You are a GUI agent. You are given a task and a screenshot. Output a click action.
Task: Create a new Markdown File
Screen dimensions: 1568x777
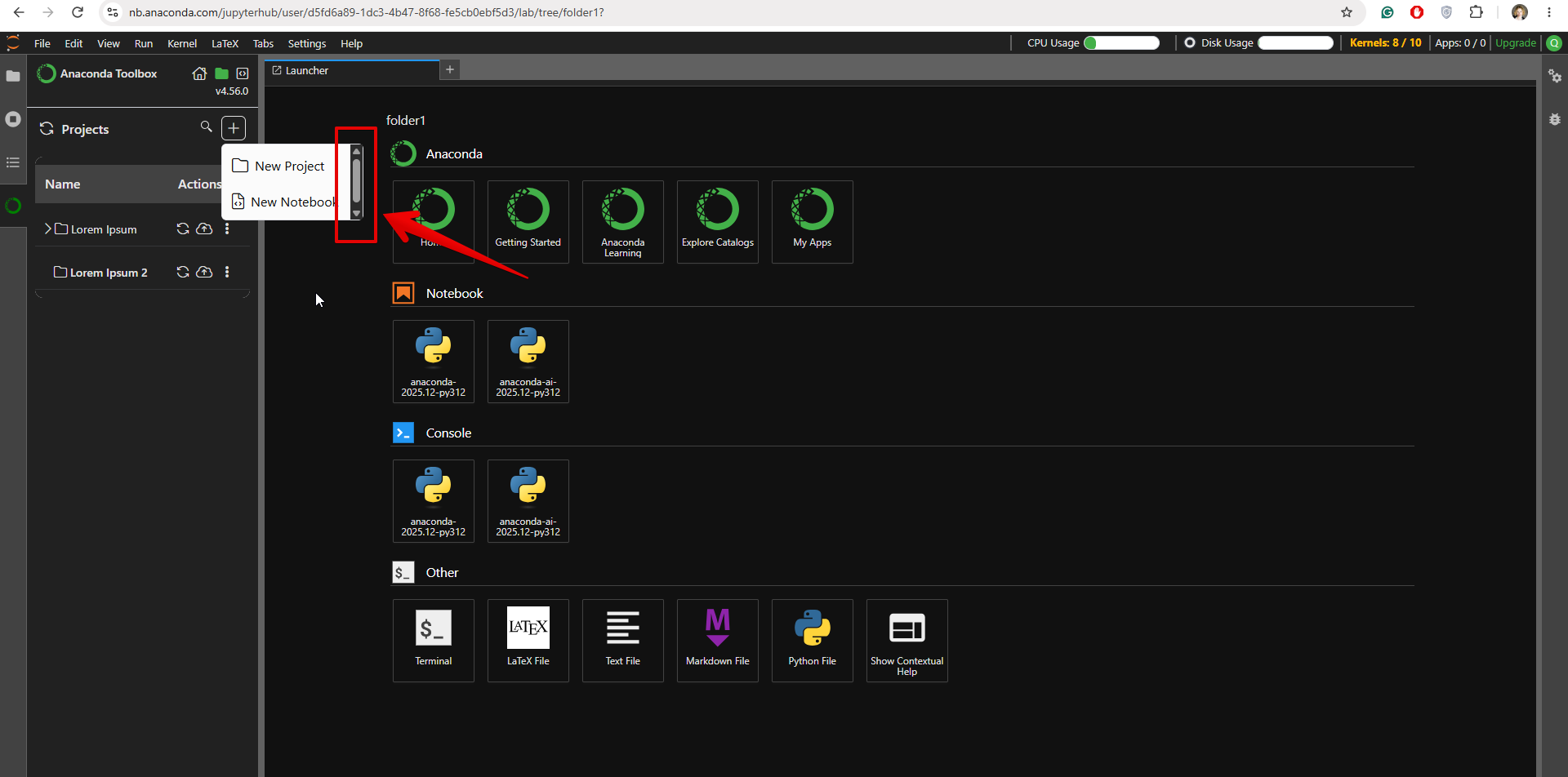tap(718, 641)
